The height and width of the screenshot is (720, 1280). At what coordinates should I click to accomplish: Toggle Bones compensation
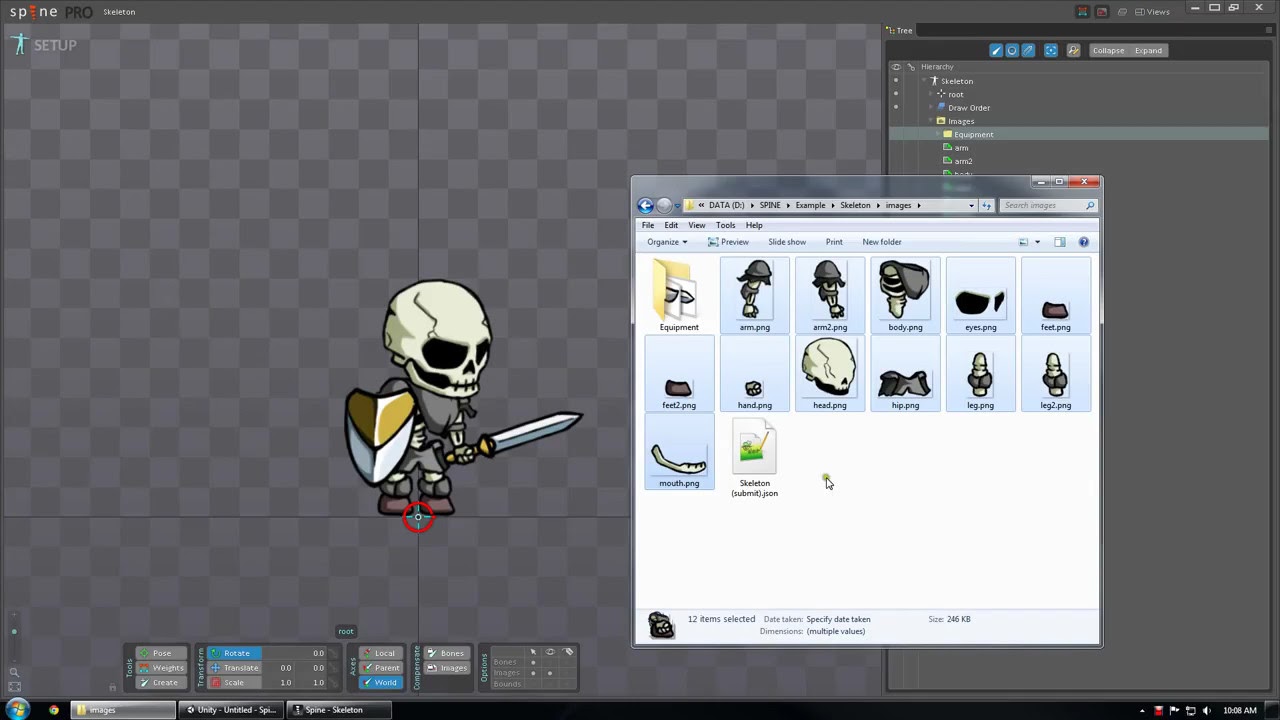pyautogui.click(x=445, y=653)
